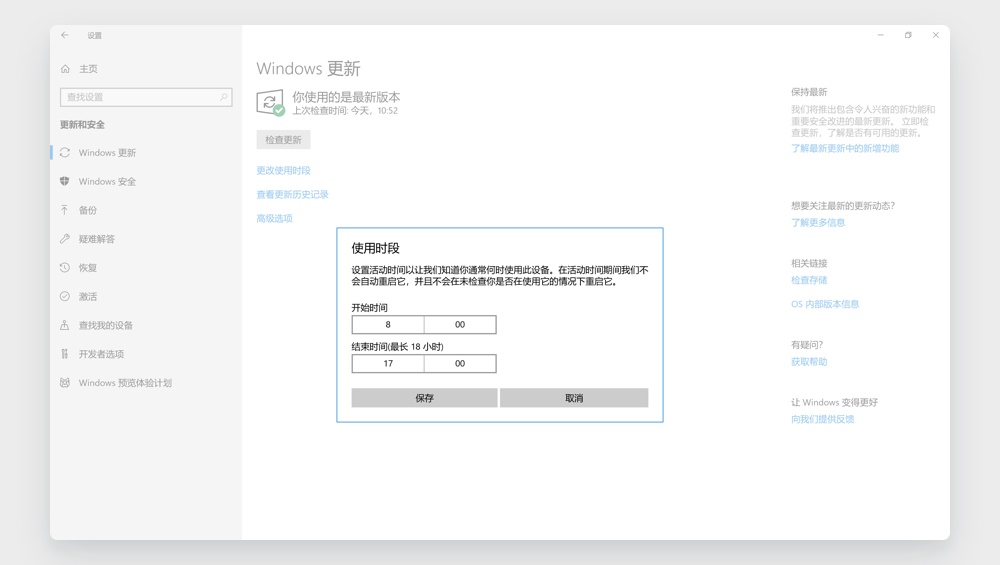This screenshot has width=1000, height=565.
Task: Click the 疑难解答 wrench icon
Action: 65,238
